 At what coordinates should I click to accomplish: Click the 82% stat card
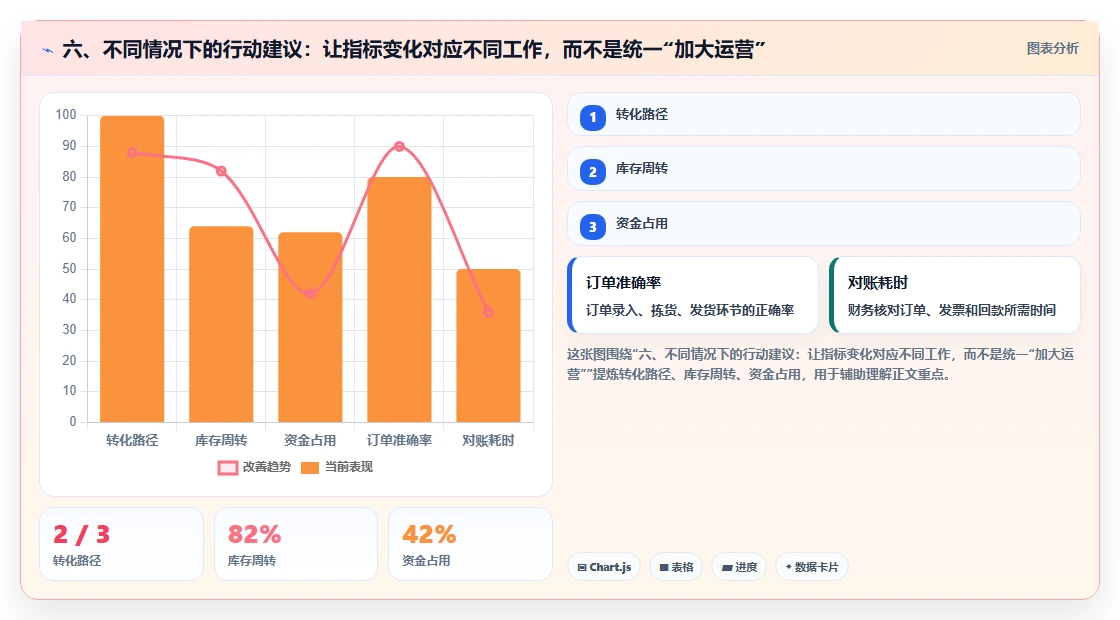(296, 544)
